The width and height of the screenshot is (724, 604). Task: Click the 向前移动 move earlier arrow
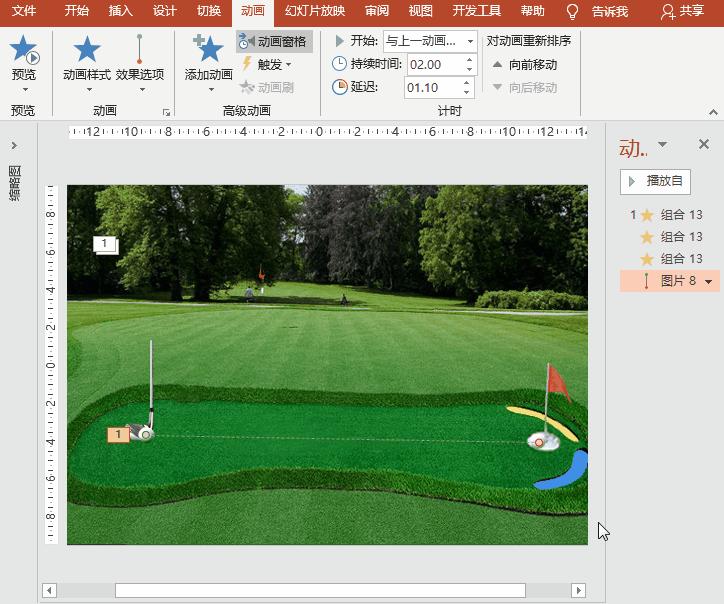498,65
